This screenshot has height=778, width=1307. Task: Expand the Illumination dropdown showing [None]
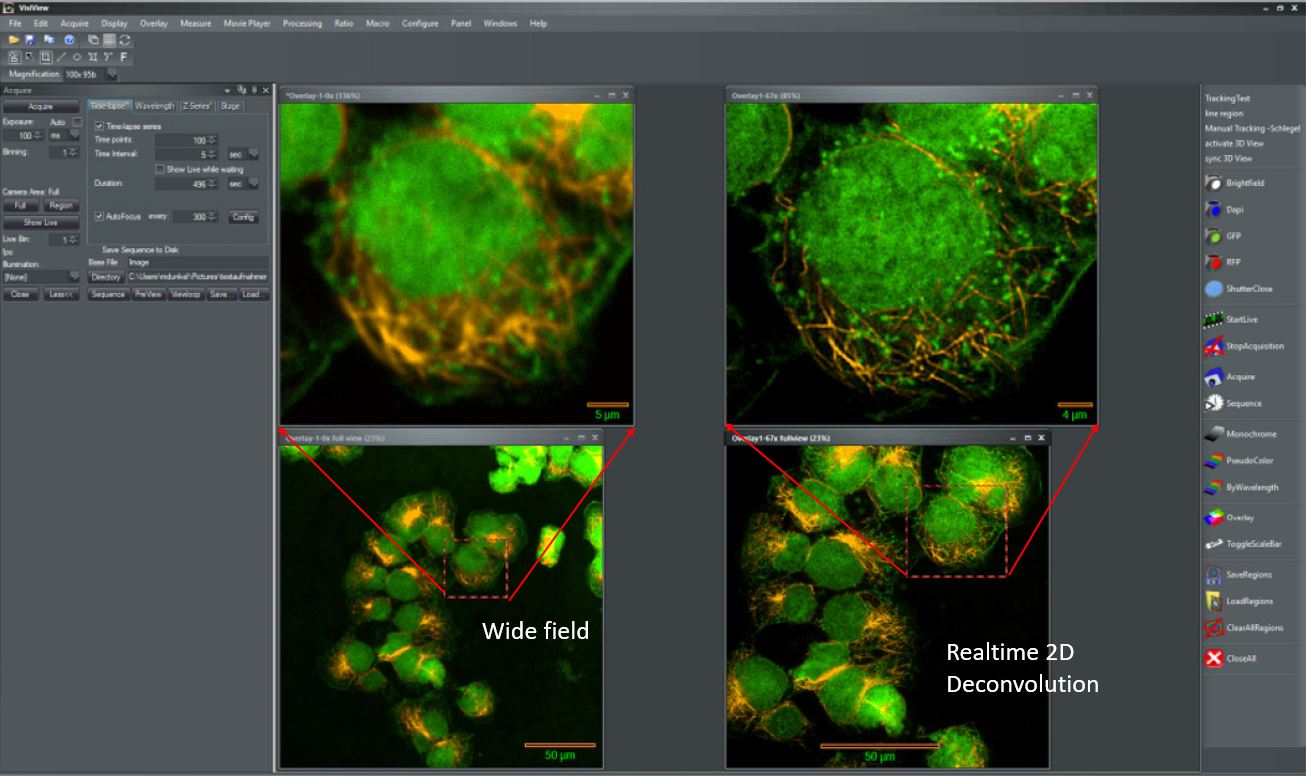tap(74, 276)
